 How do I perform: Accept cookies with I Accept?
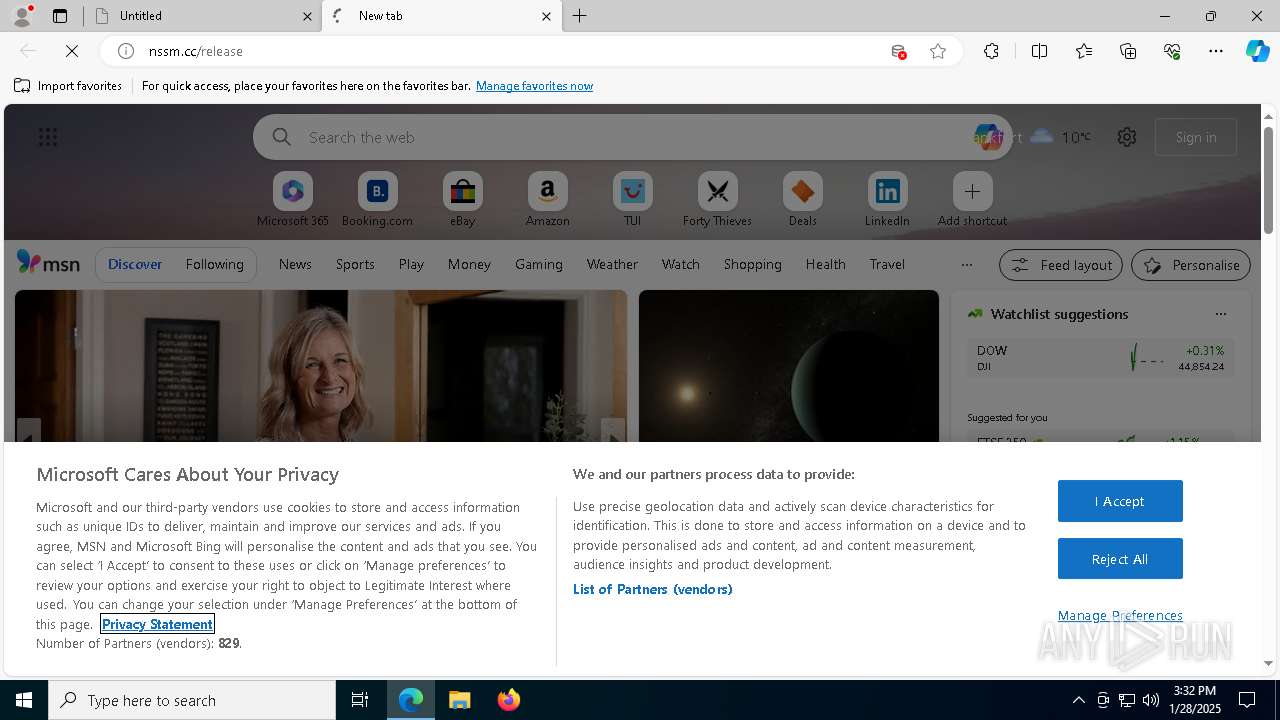click(1120, 501)
